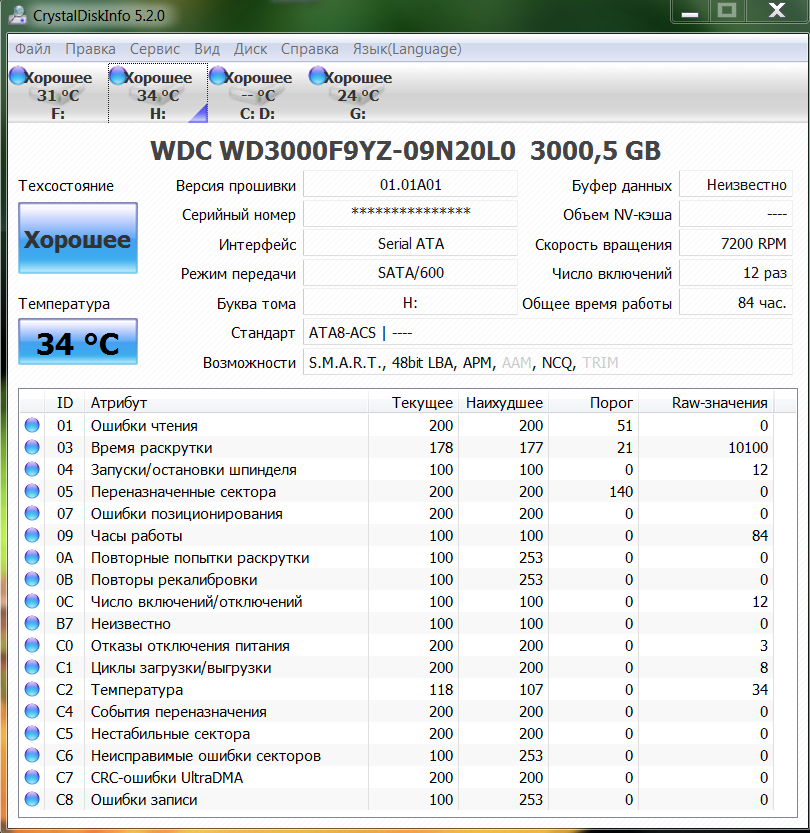Minimize the CrystalDiskInfo window
Image resolution: width=810 pixels, height=833 pixels.
(690, 12)
